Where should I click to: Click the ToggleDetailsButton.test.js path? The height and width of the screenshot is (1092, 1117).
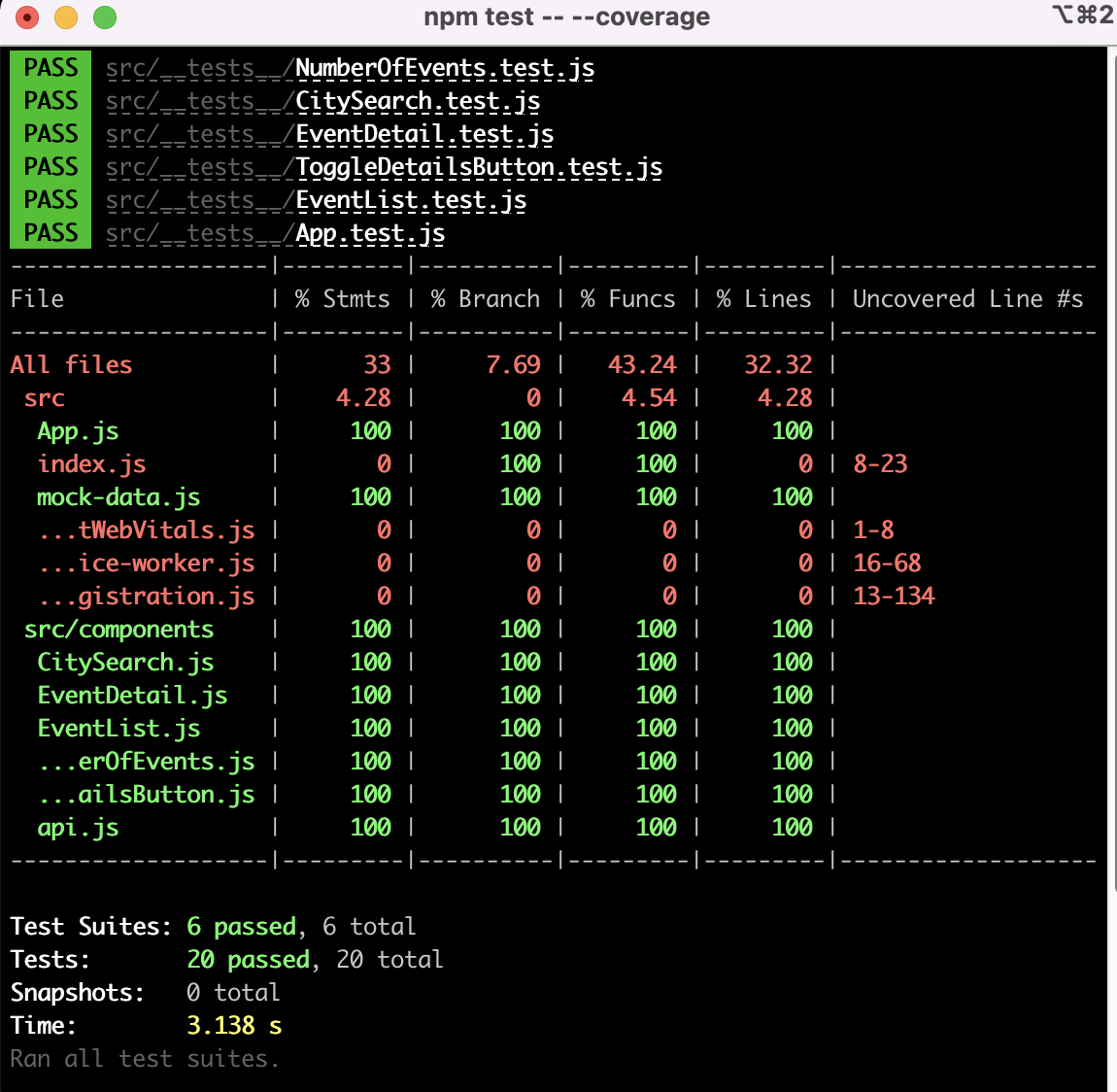click(384, 167)
